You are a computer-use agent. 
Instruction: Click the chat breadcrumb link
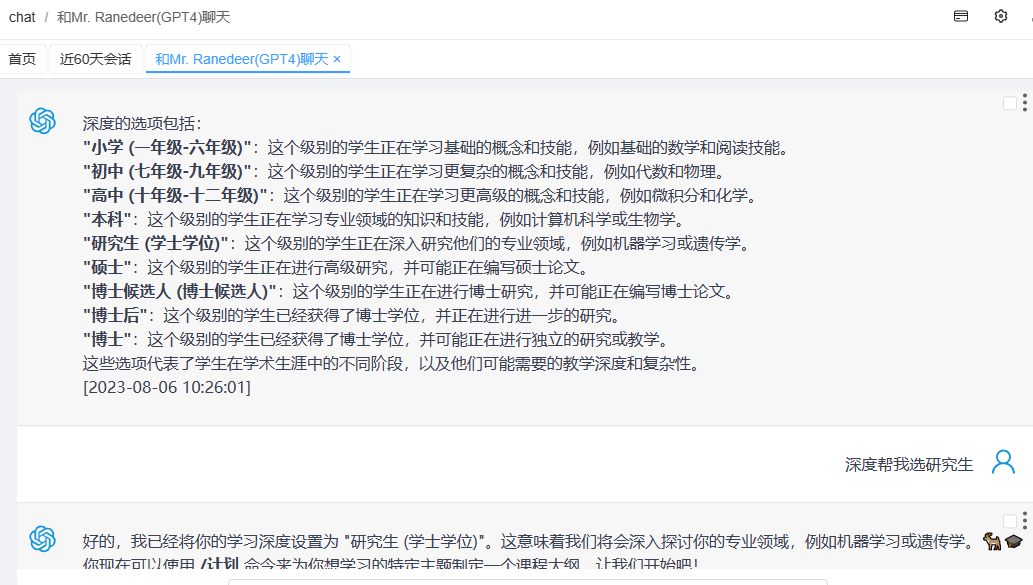(22, 17)
